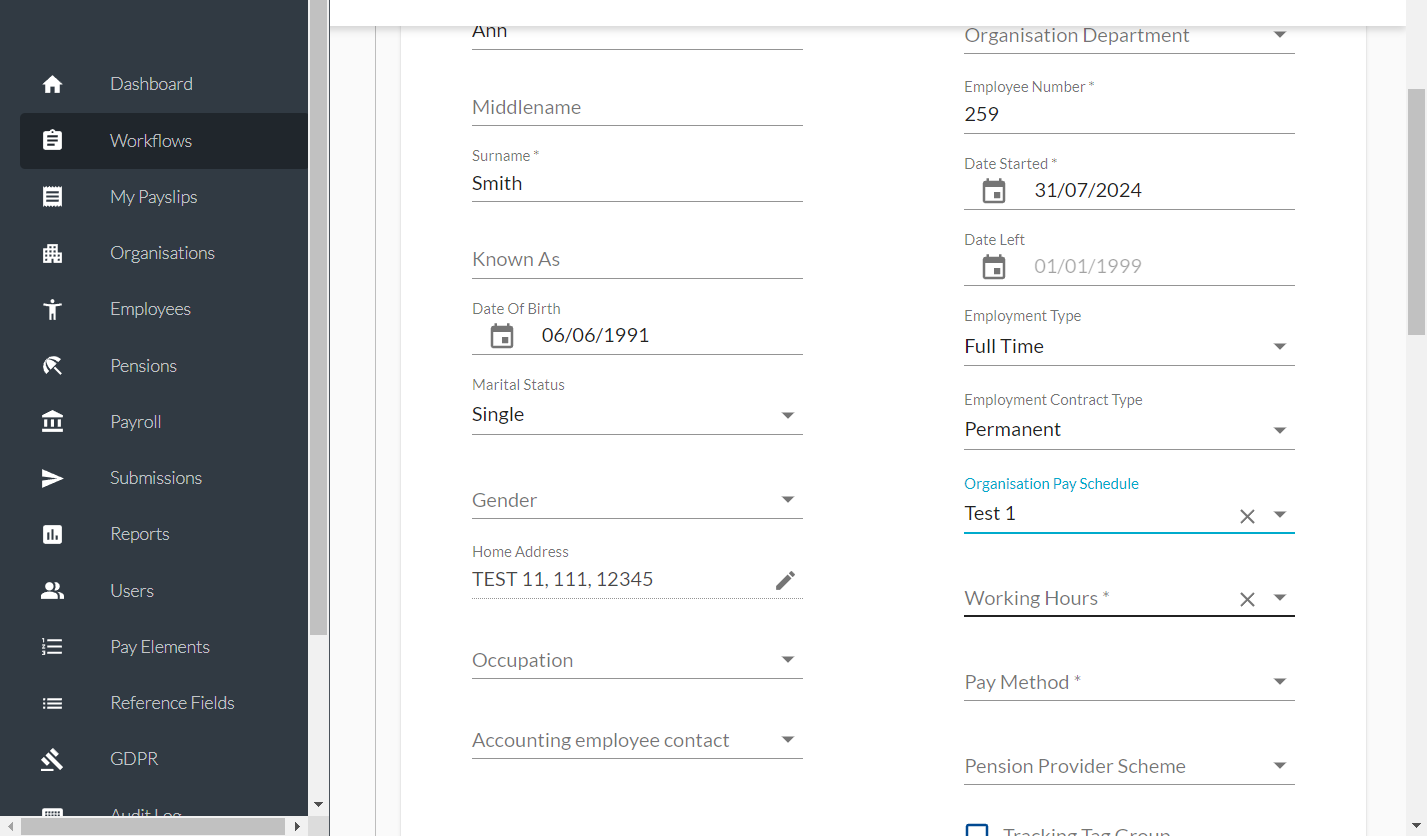The image size is (1427, 836).
Task: Open the Date Started calendar picker
Action: pyautogui.click(x=994, y=191)
